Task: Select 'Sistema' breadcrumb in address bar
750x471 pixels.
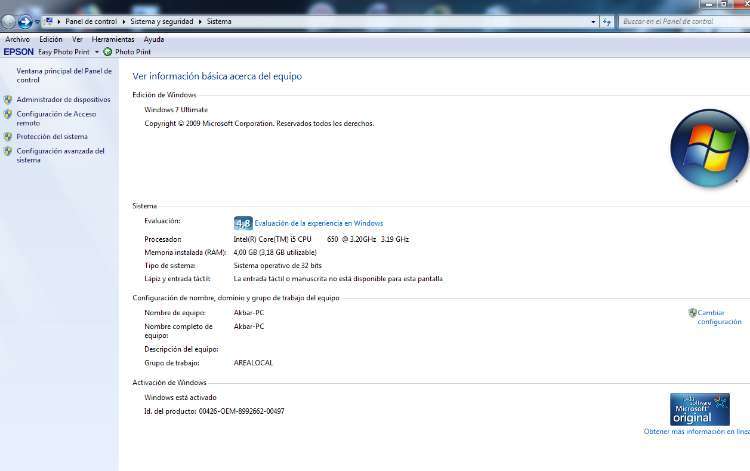Action: click(219, 22)
